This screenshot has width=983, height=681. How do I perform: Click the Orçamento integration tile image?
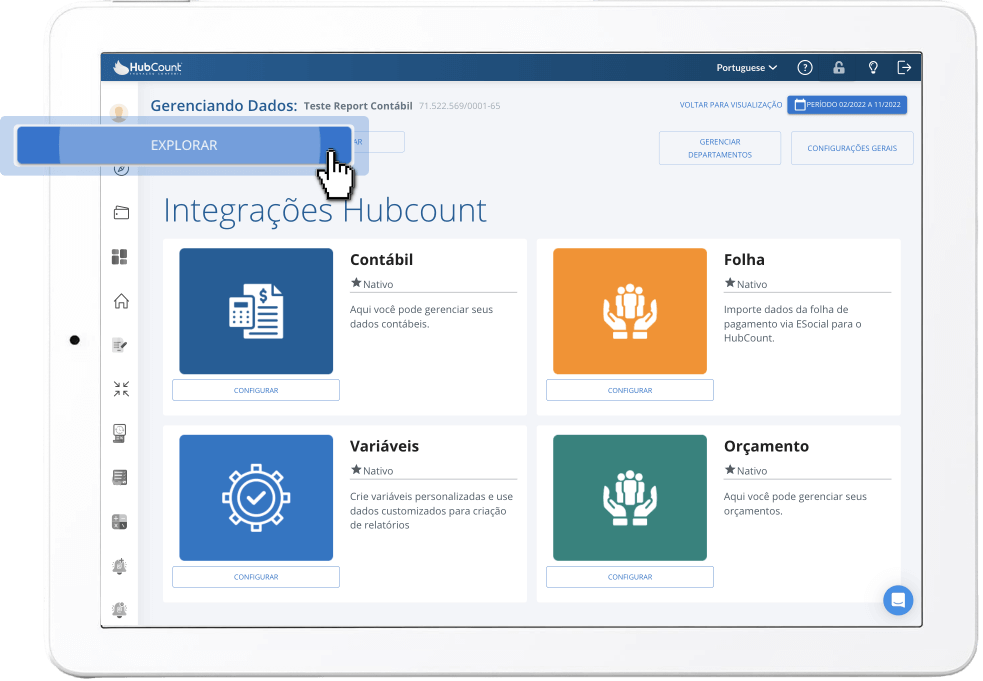click(x=630, y=498)
